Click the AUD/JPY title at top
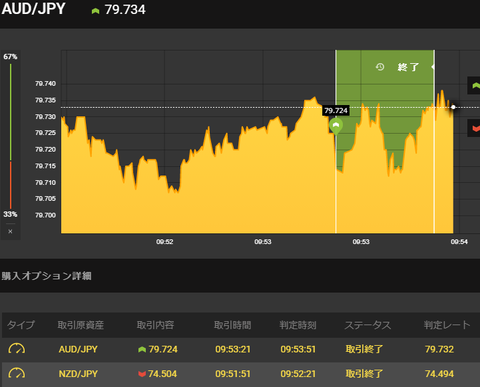480x387 pixels. [x=33, y=9]
